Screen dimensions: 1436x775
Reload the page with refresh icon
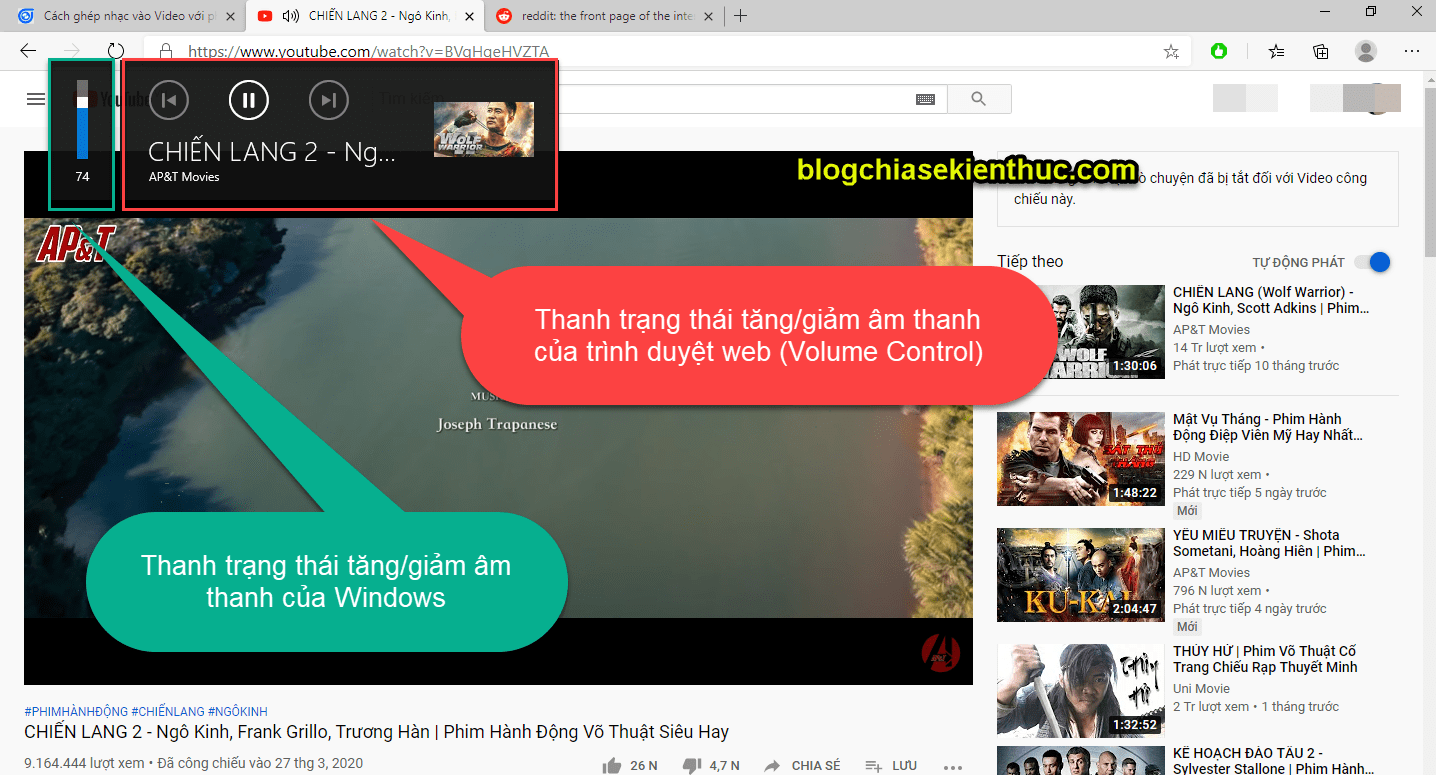tap(116, 51)
